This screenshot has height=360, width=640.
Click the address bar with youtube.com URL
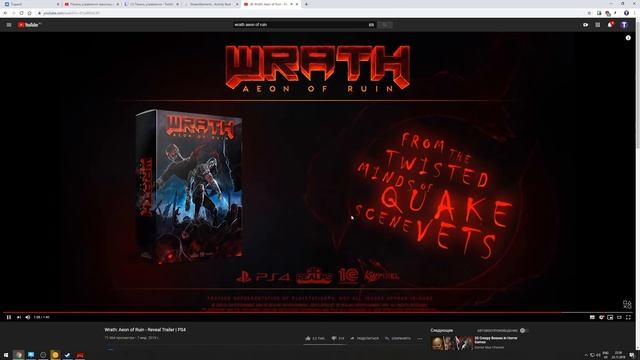(x=310, y=13)
